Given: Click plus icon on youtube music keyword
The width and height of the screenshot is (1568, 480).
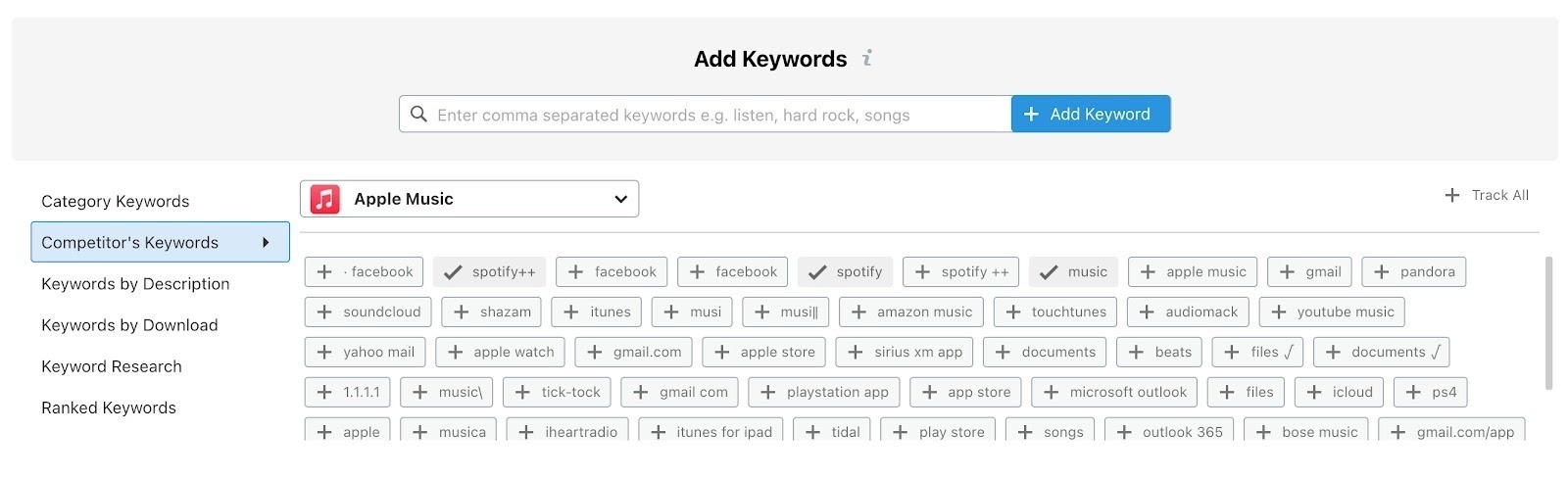Looking at the screenshot, I should click(1279, 312).
